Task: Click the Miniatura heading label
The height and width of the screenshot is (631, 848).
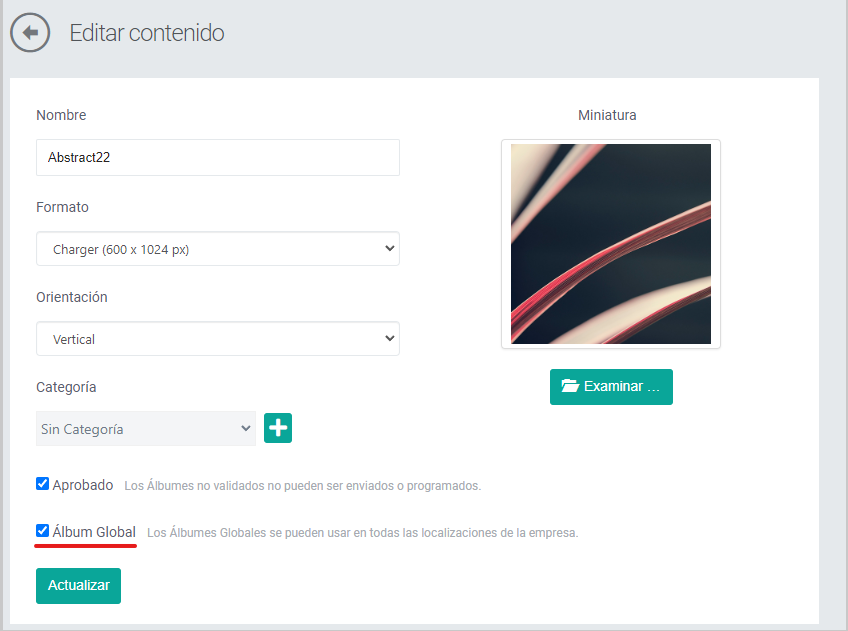Action: pyautogui.click(x=607, y=115)
